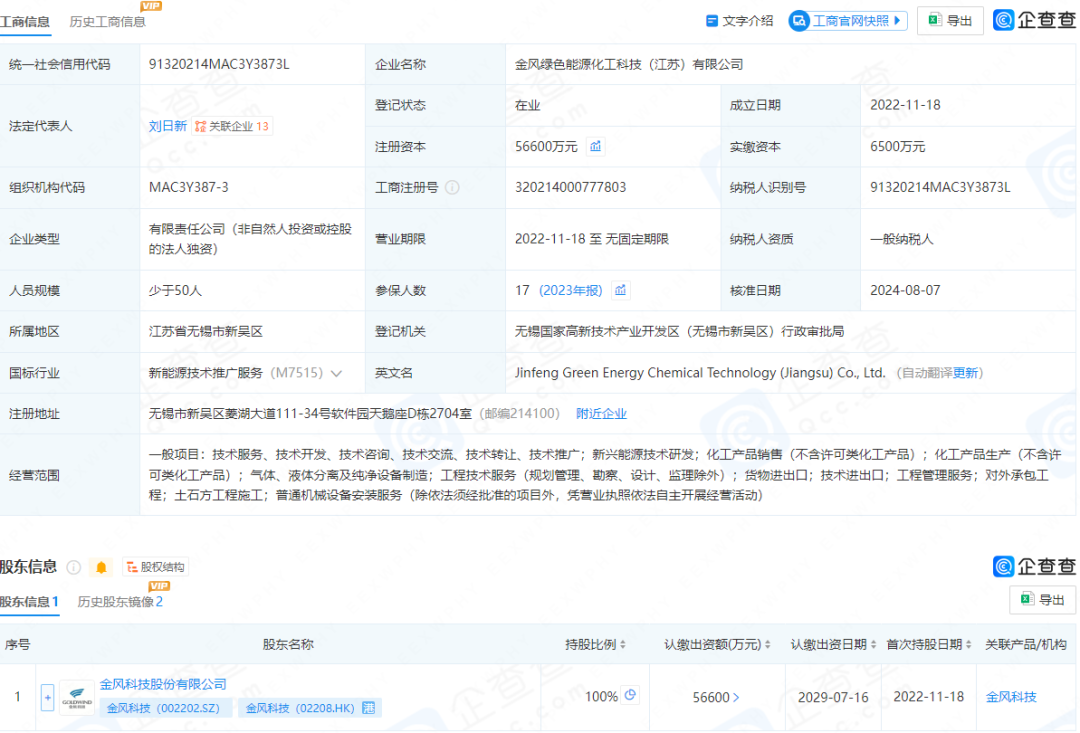Select the registered address 无锡市新吴区菱湖大道111-34号
Image resolution: width=1080 pixels, height=733 pixels.
point(310,413)
